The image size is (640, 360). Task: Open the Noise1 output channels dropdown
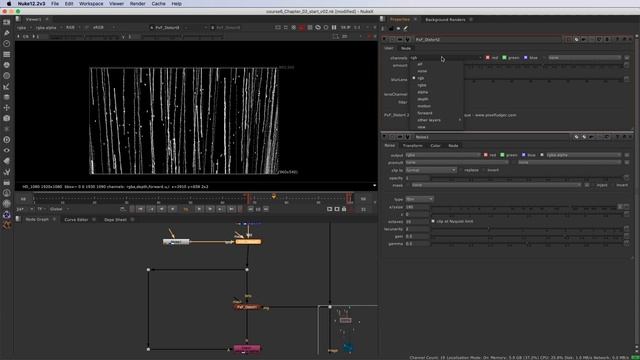click(443, 155)
